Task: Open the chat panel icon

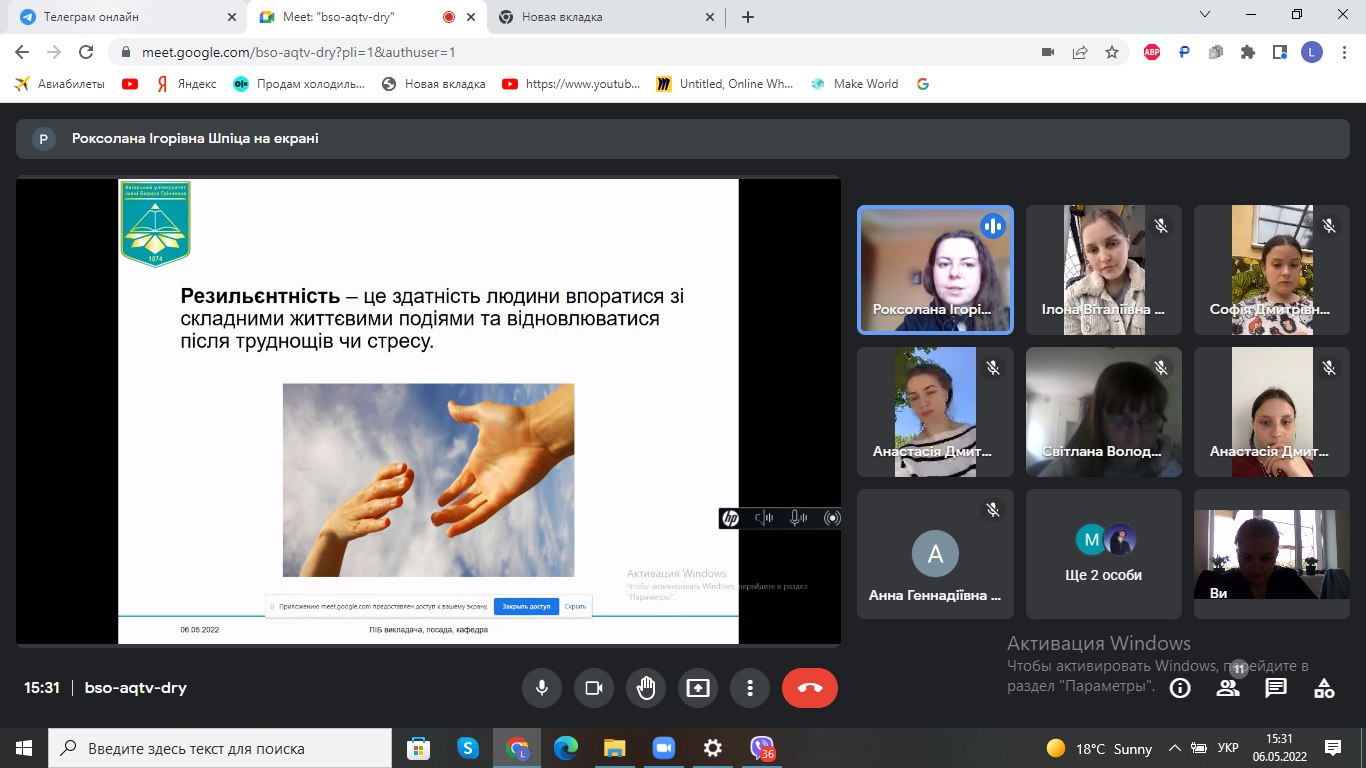Action: (1276, 688)
